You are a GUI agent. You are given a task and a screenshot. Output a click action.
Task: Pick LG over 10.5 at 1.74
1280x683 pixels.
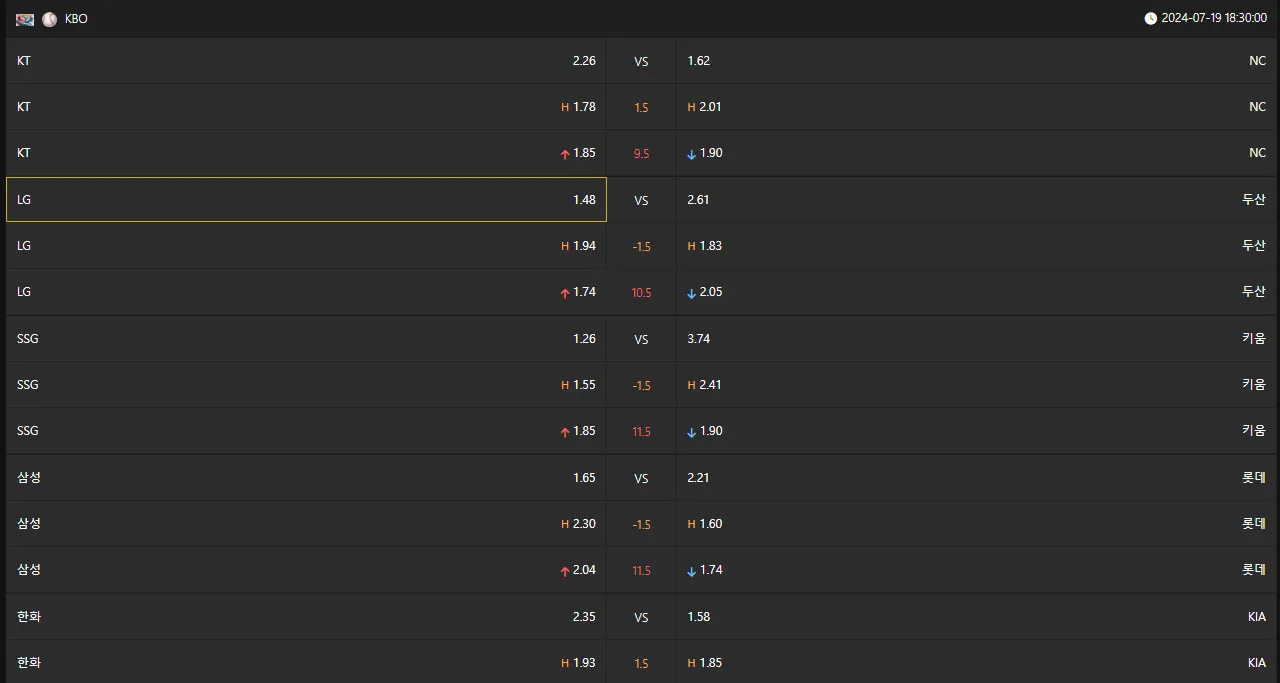[x=306, y=292]
